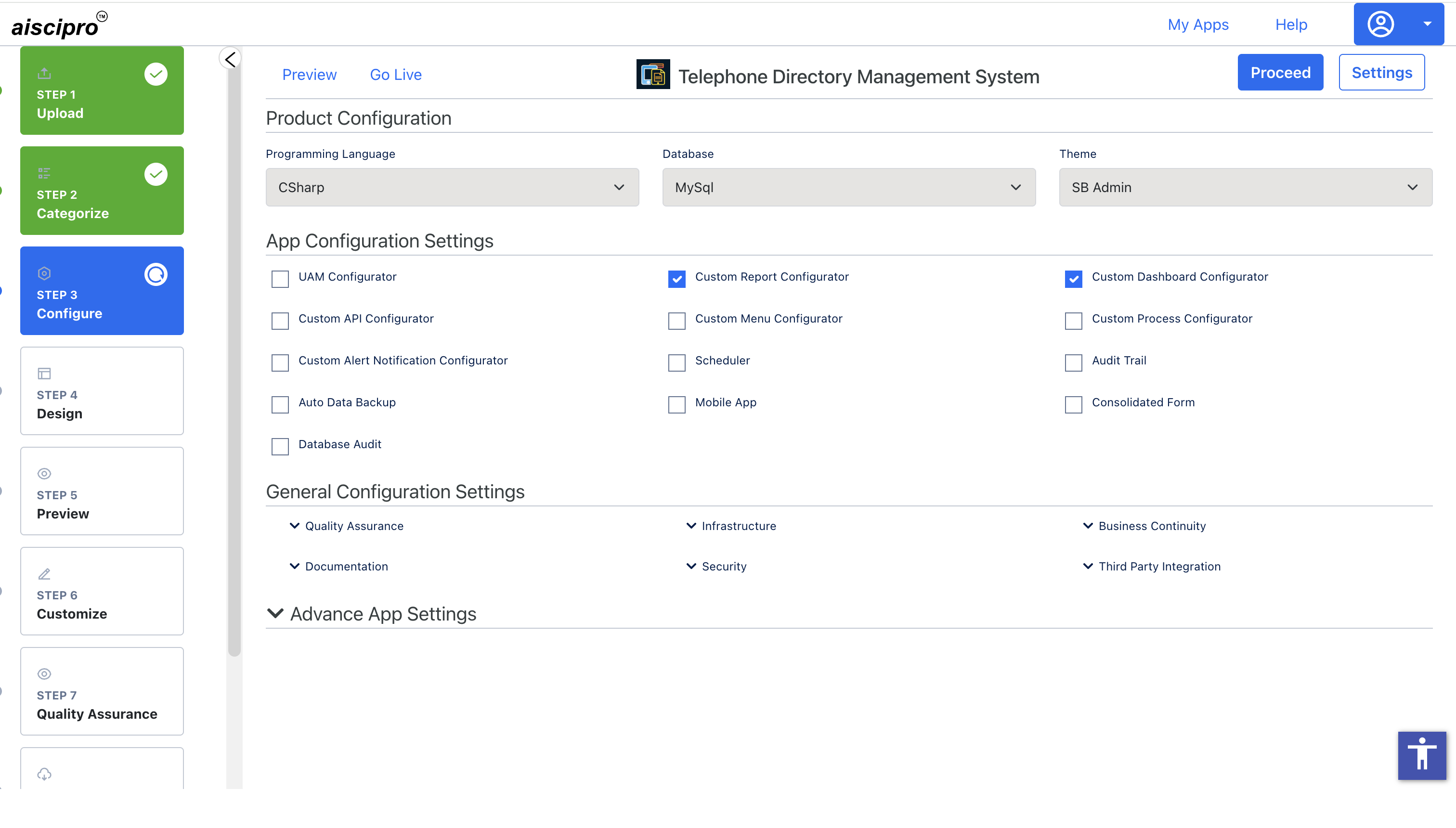Click the Step 1 Upload icon
Screen dimensions: 1456x828
pyautogui.click(x=44, y=73)
